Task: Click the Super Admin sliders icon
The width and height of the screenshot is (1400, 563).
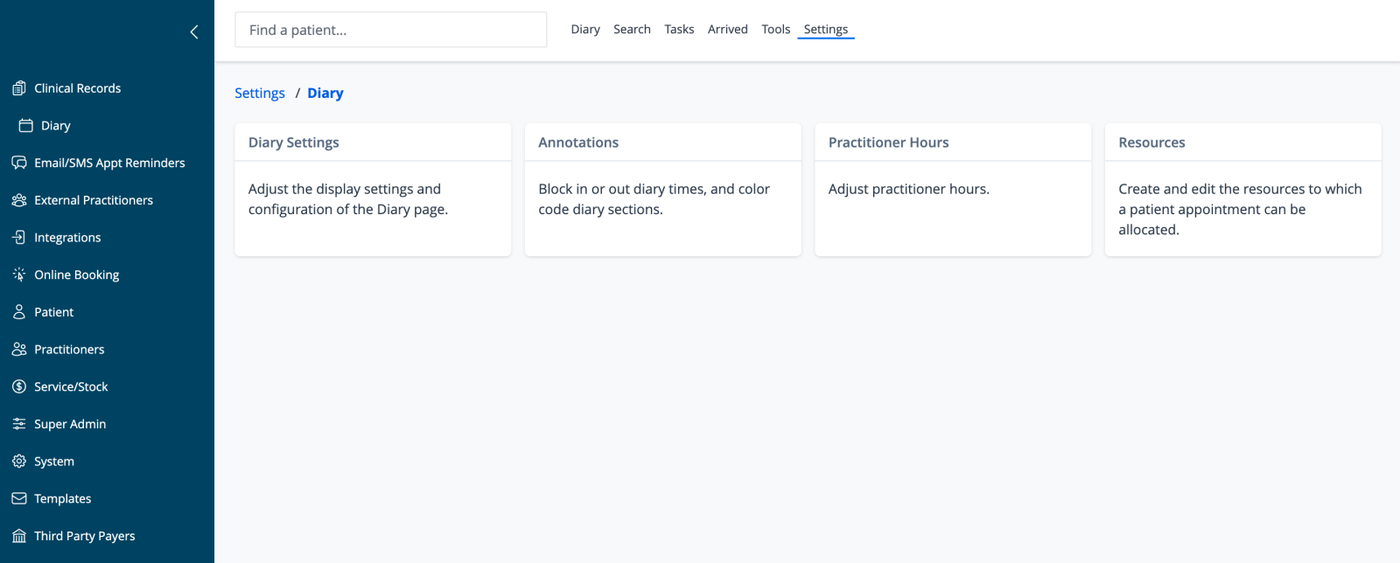Action: (x=19, y=424)
